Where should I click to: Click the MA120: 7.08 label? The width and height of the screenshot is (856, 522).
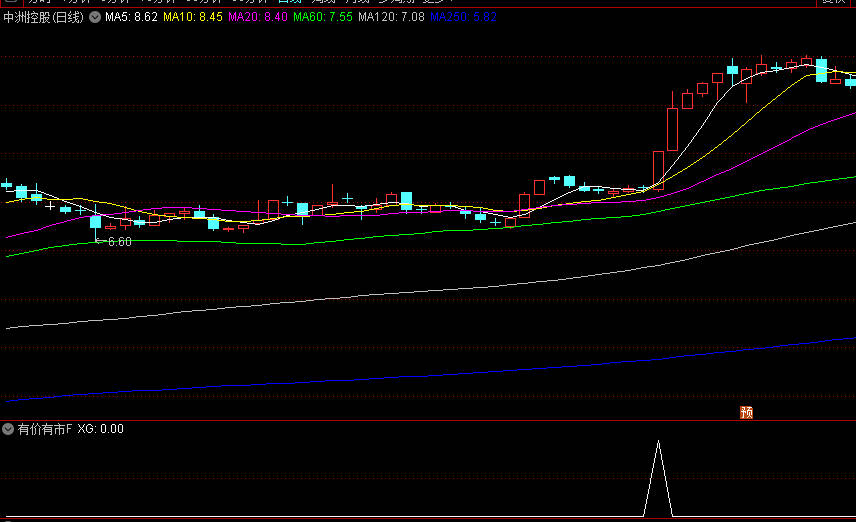coord(391,17)
